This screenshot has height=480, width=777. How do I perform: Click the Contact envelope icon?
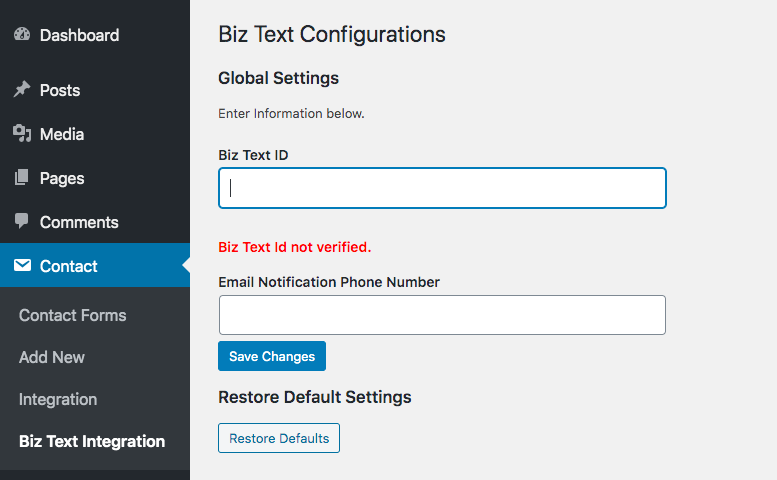tap(22, 266)
